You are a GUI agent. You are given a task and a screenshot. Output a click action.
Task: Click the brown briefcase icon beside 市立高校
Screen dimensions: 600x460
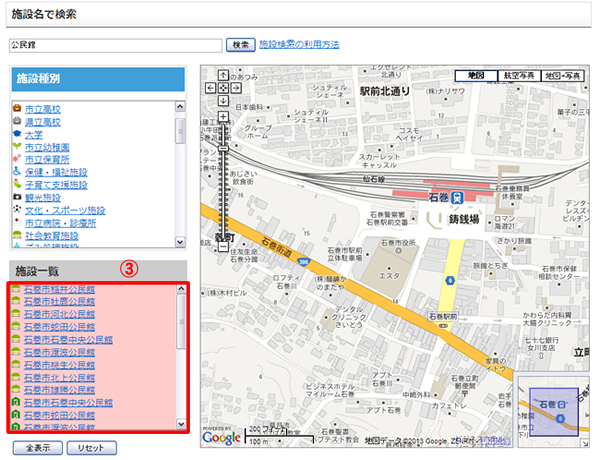(17, 108)
